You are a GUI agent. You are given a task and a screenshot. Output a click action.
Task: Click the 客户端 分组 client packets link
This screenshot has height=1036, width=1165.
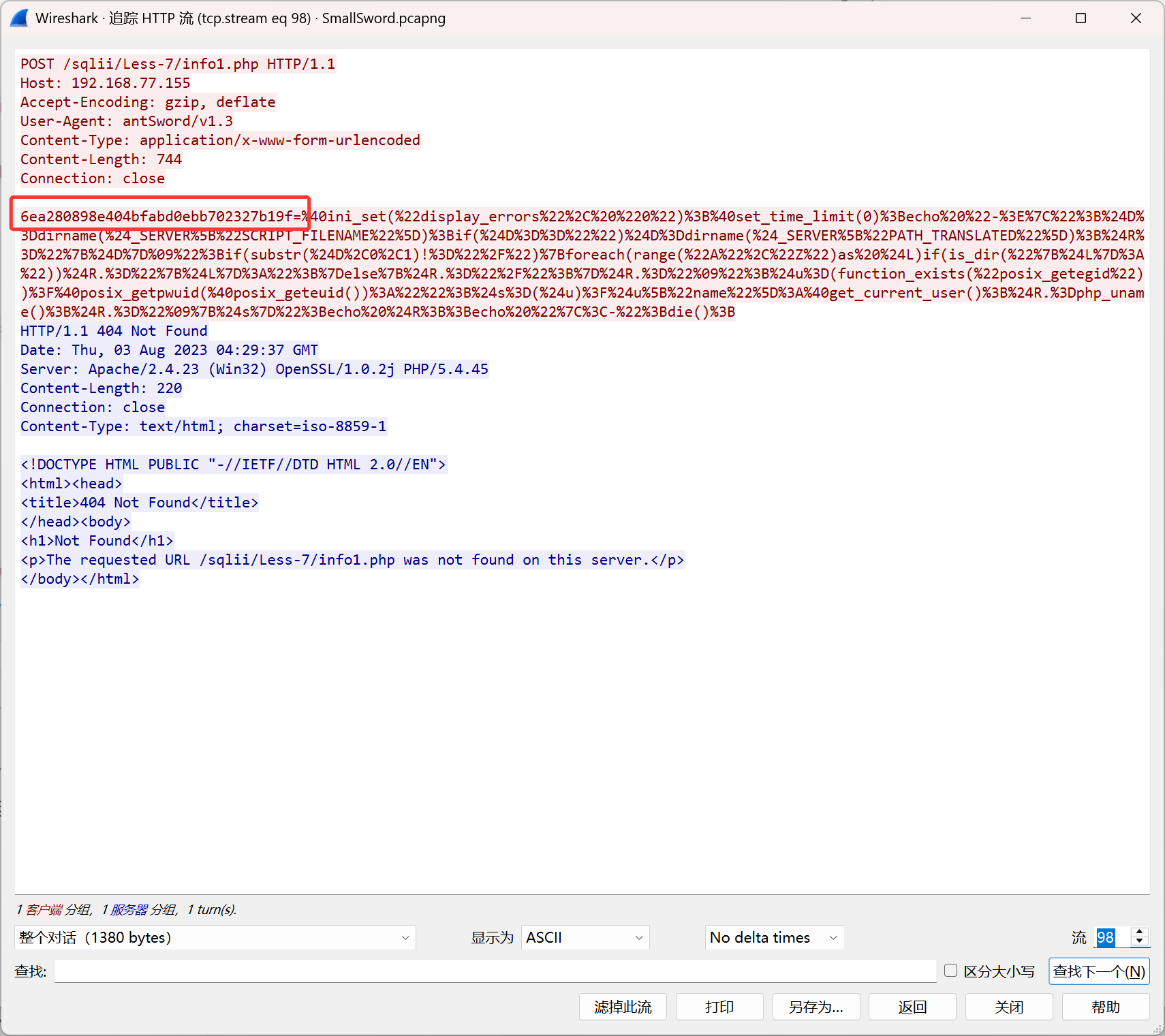(58, 909)
